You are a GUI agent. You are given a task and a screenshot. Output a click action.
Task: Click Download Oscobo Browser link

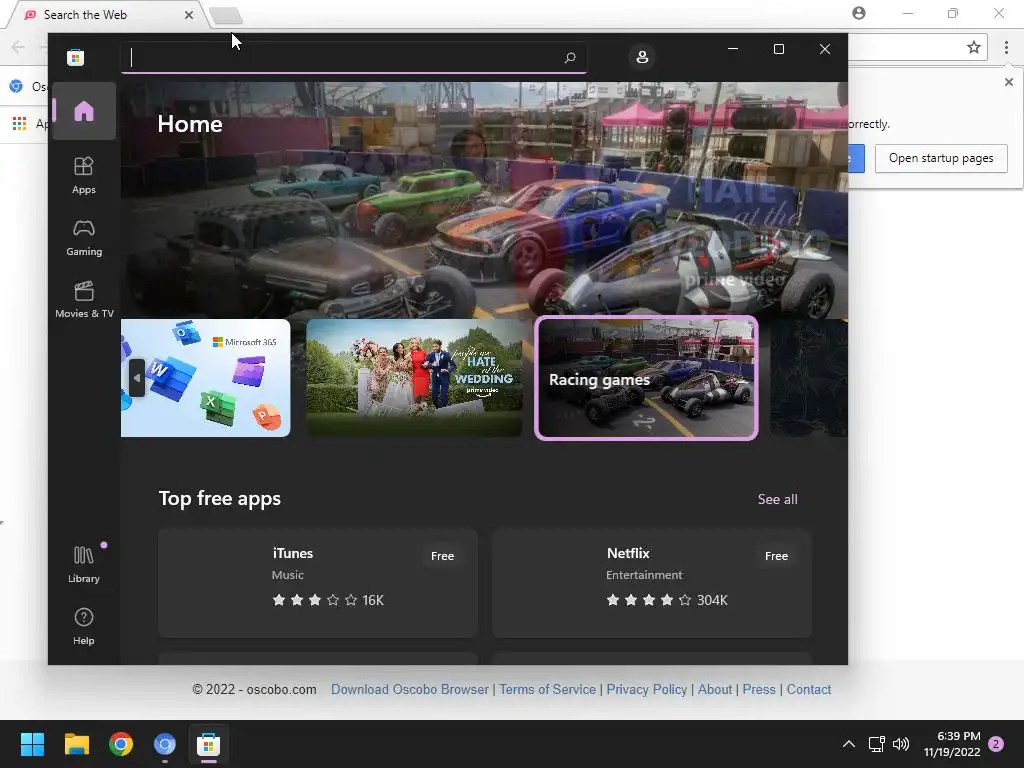[409, 689]
